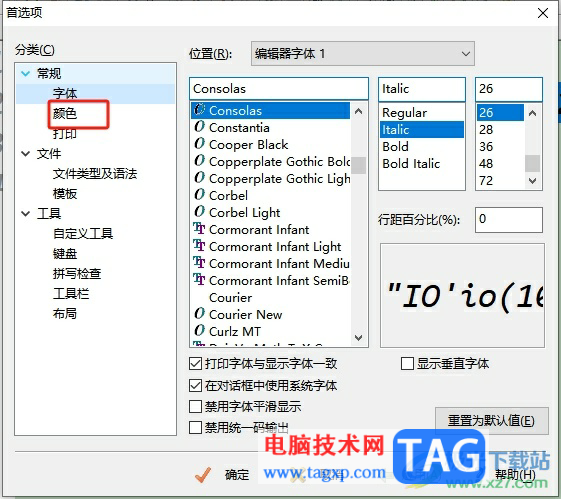The height and width of the screenshot is (499, 561).
Task: Close the 首选项 dialog
Action: [x=543, y=13]
